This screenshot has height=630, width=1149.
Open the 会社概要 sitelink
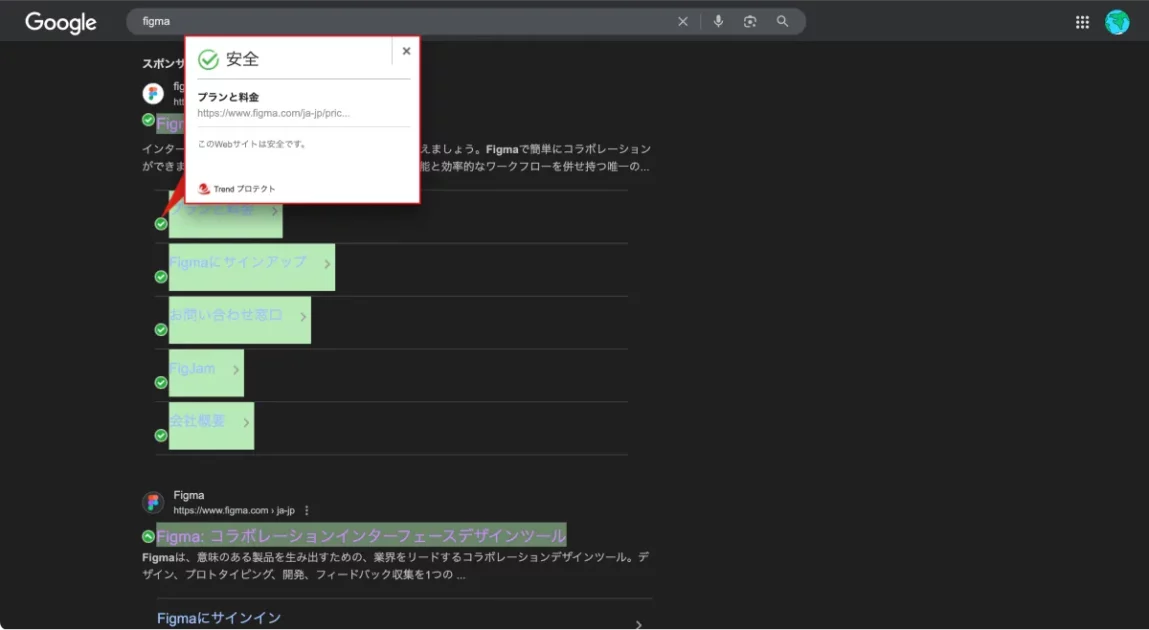[x=197, y=421]
